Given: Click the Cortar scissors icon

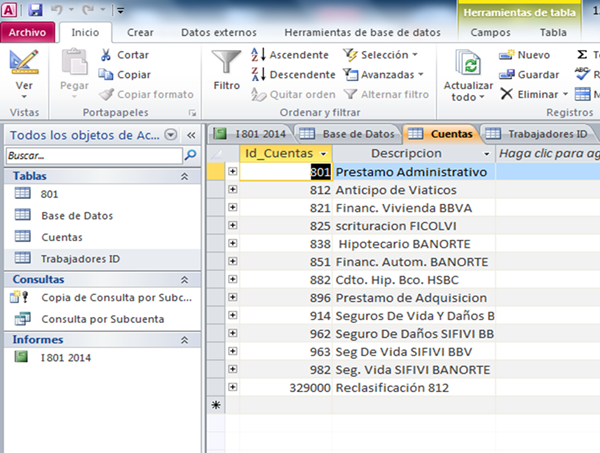Looking at the screenshot, I should tap(107, 55).
